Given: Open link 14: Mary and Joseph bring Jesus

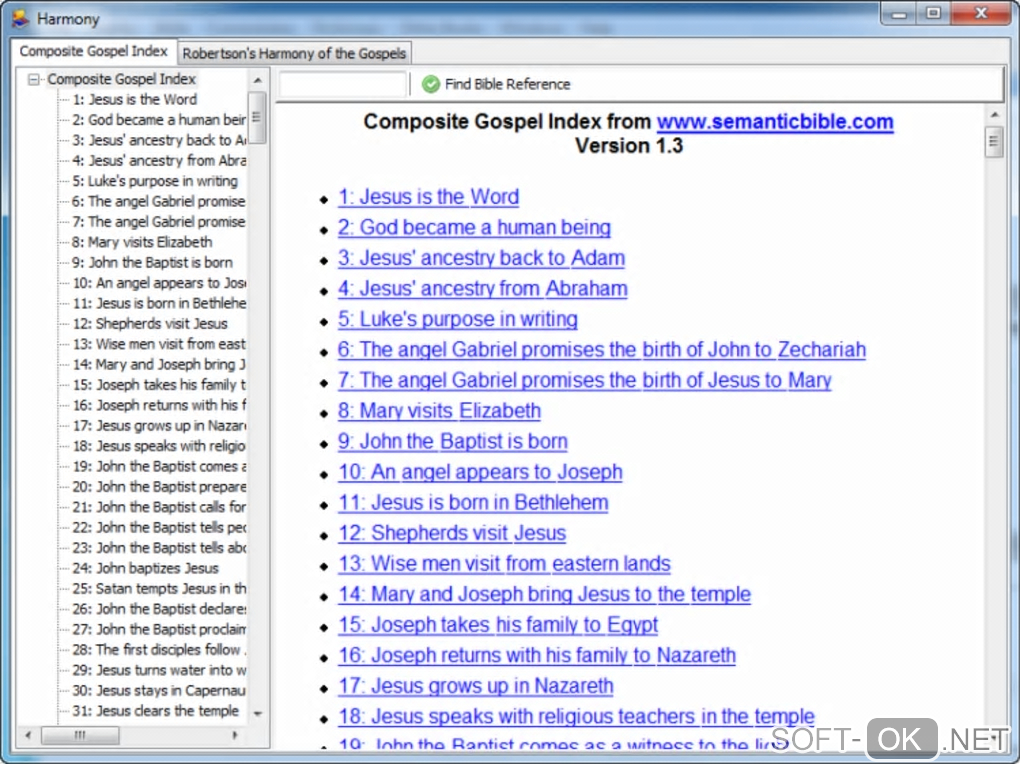Looking at the screenshot, I should [x=544, y=594].
